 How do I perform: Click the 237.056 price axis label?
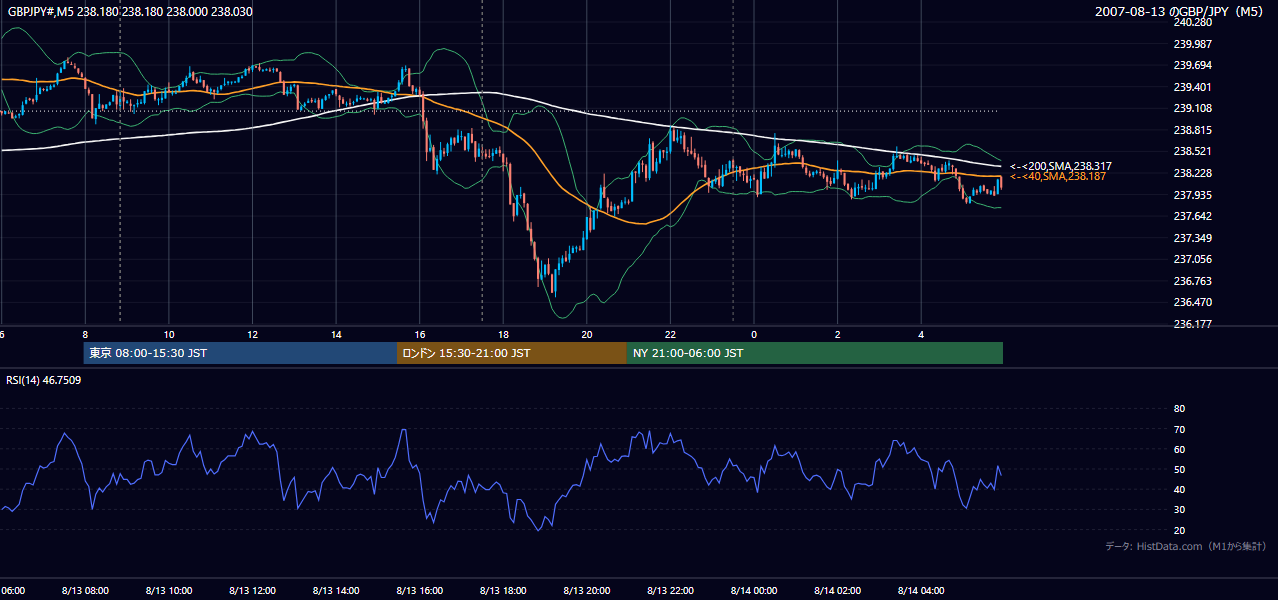tap(1192, 259)
